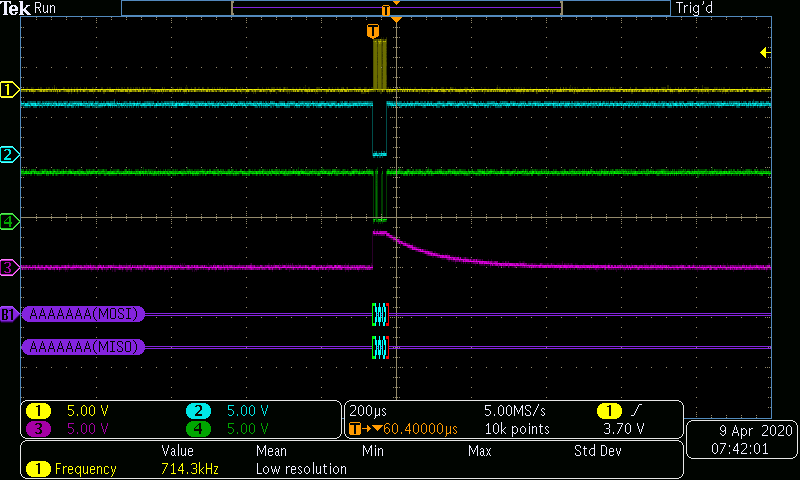
Task: Click the 5.00MS/s sample rate readout
Action: pyautogui.click(x=515, y=411)
